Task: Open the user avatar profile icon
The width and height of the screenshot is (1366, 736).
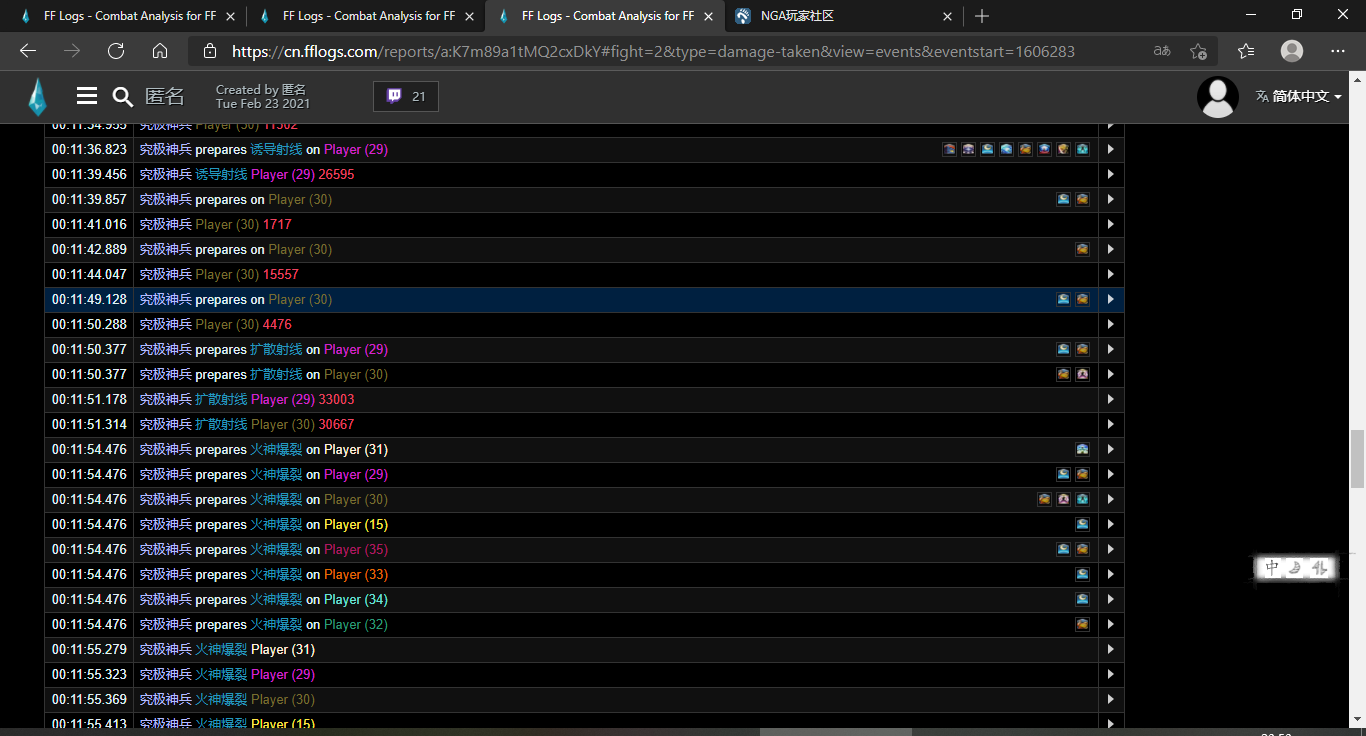Action: [1218, 96]
